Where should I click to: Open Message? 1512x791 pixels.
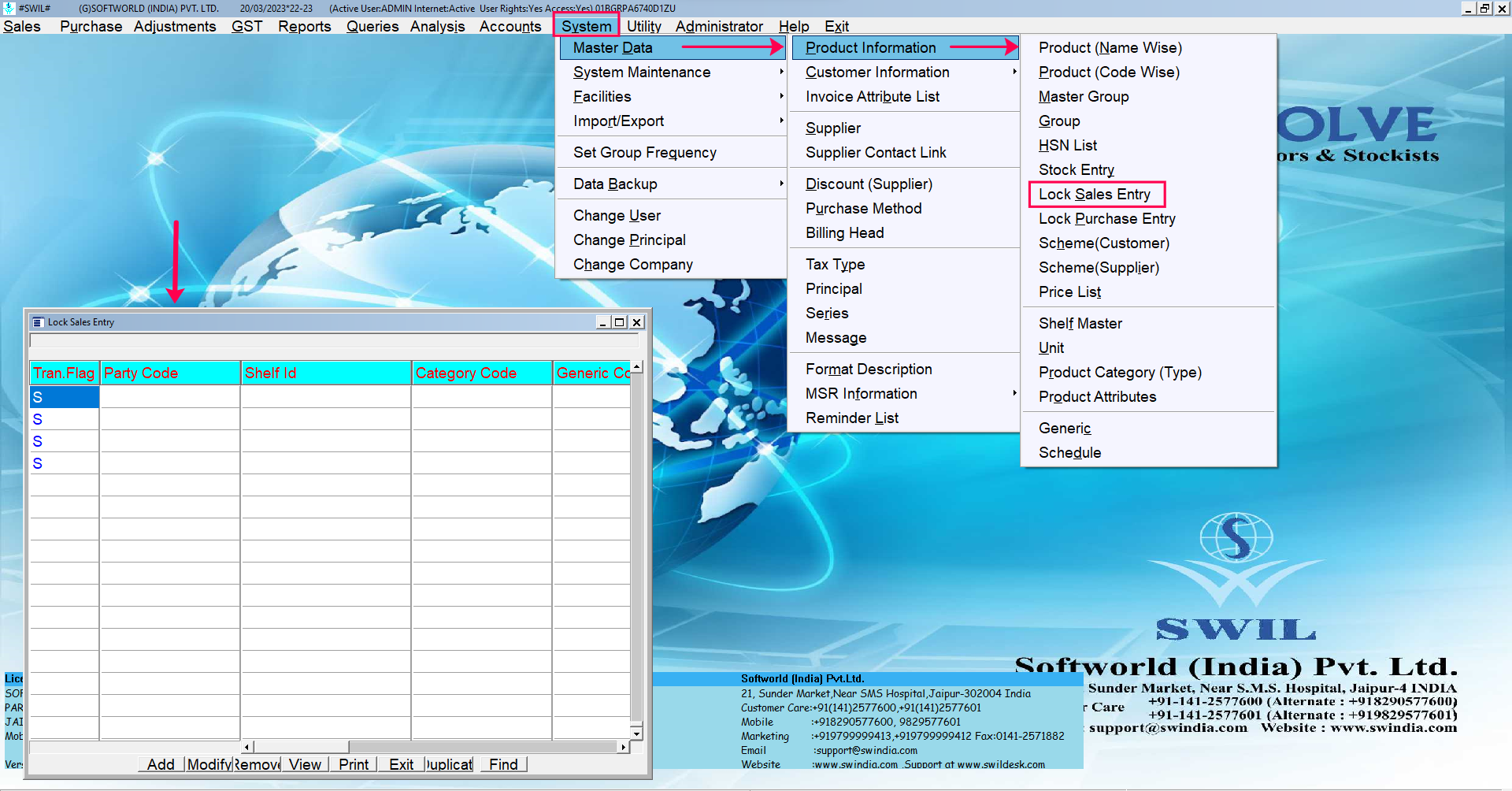905,337
